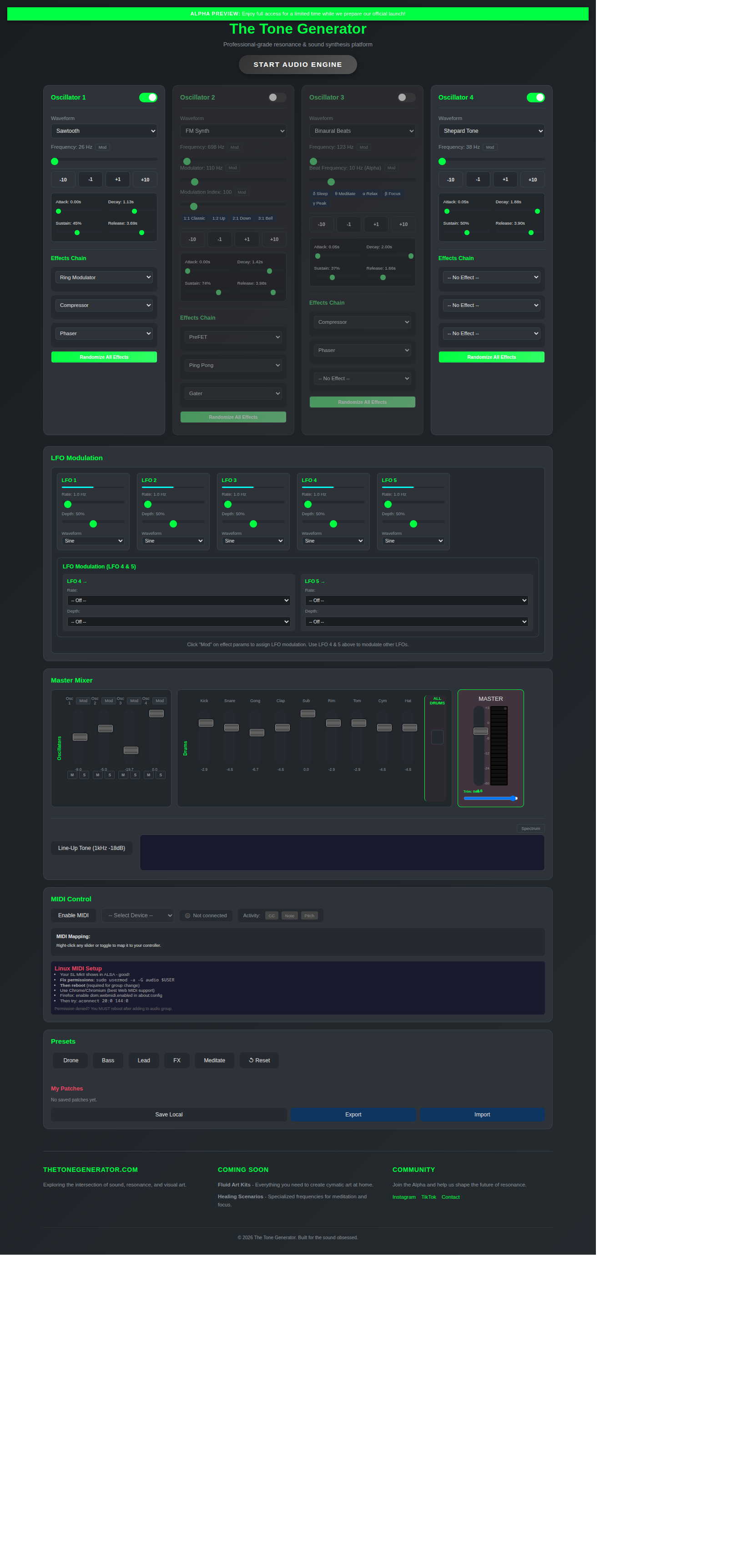Click the Start Audio Engine button
Image resolution: width=736 pixels, height=1568 pixels.
click(x=297, y=65)
